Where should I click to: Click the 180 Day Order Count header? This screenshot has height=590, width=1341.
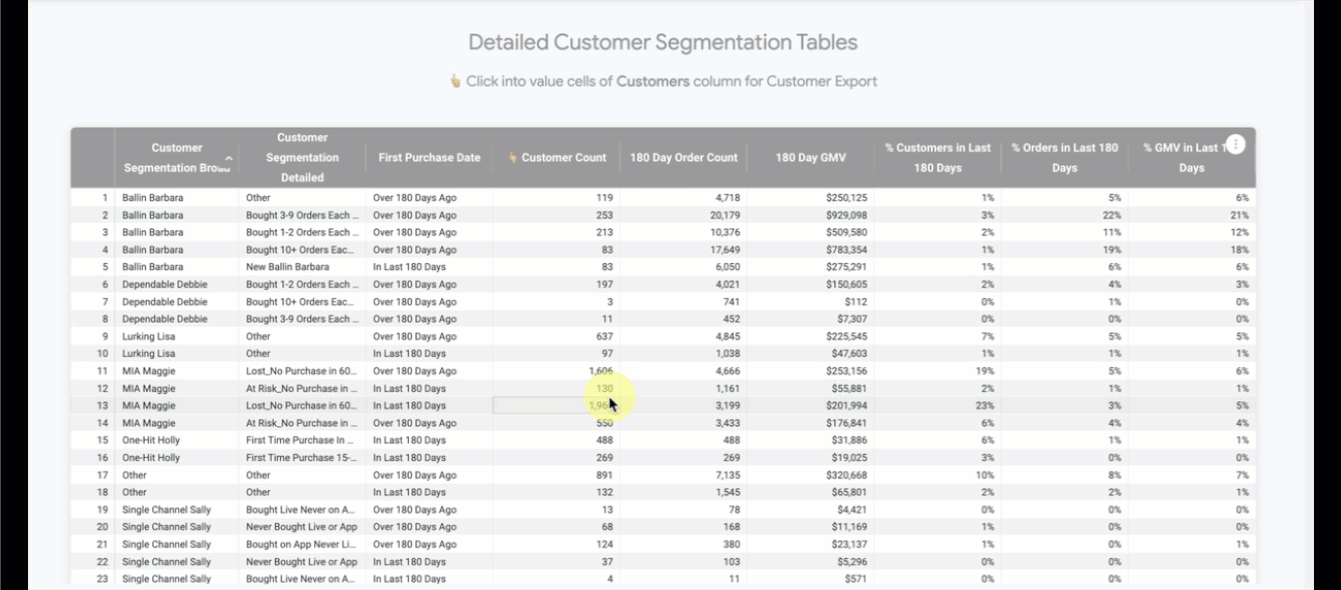(684, 158)
